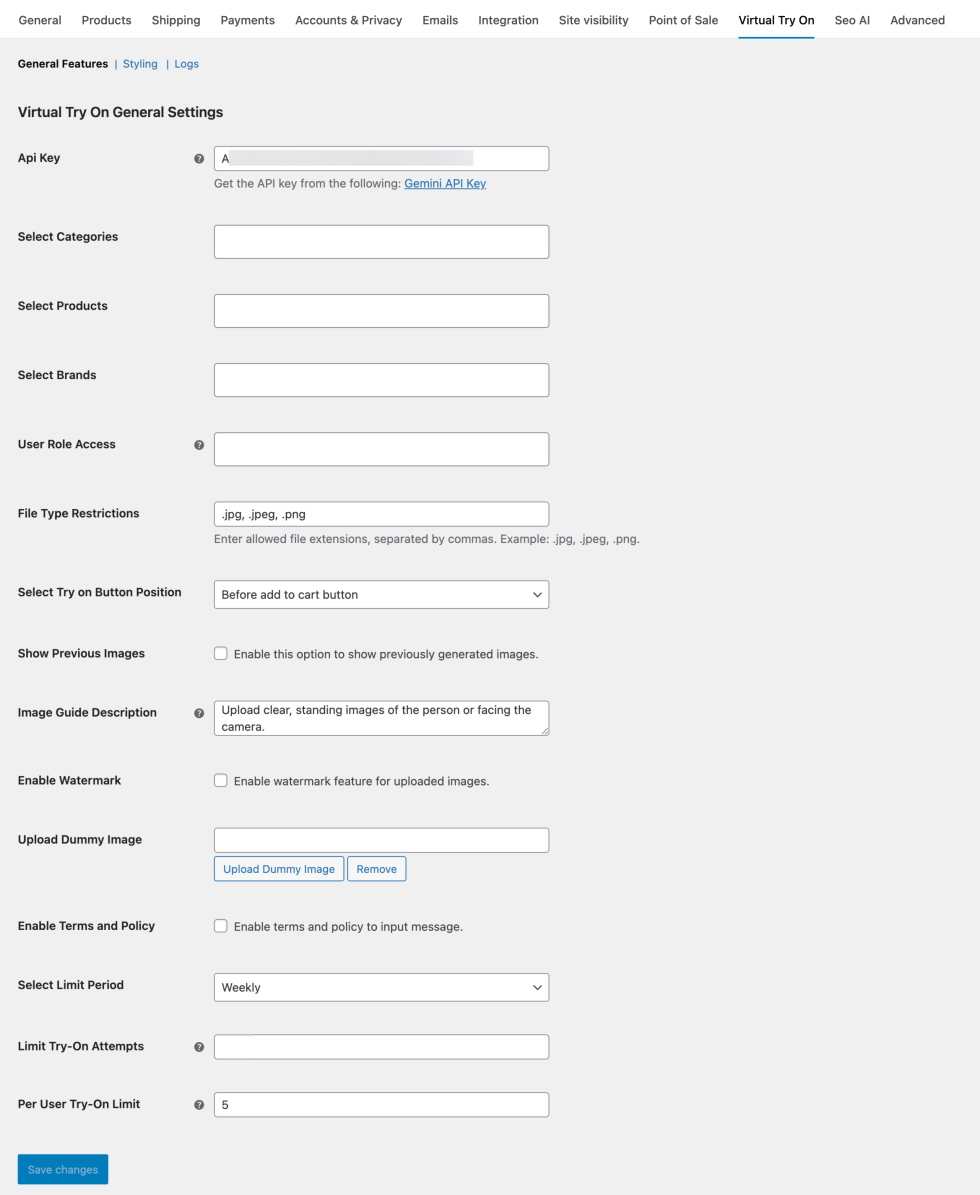Screen dimensions: 980x1195
Task: Click the Per User Try-On Limit help icon
Action: 199,1105
